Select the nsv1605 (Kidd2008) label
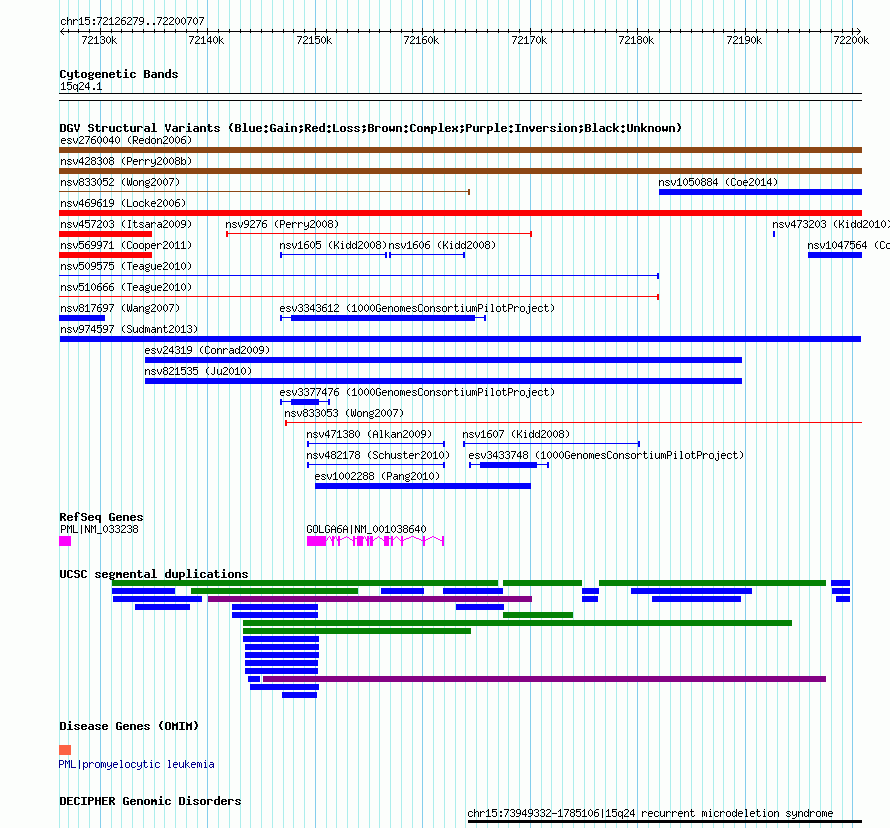The height and width of the screenshot is (828, 890). coord(333,245)
